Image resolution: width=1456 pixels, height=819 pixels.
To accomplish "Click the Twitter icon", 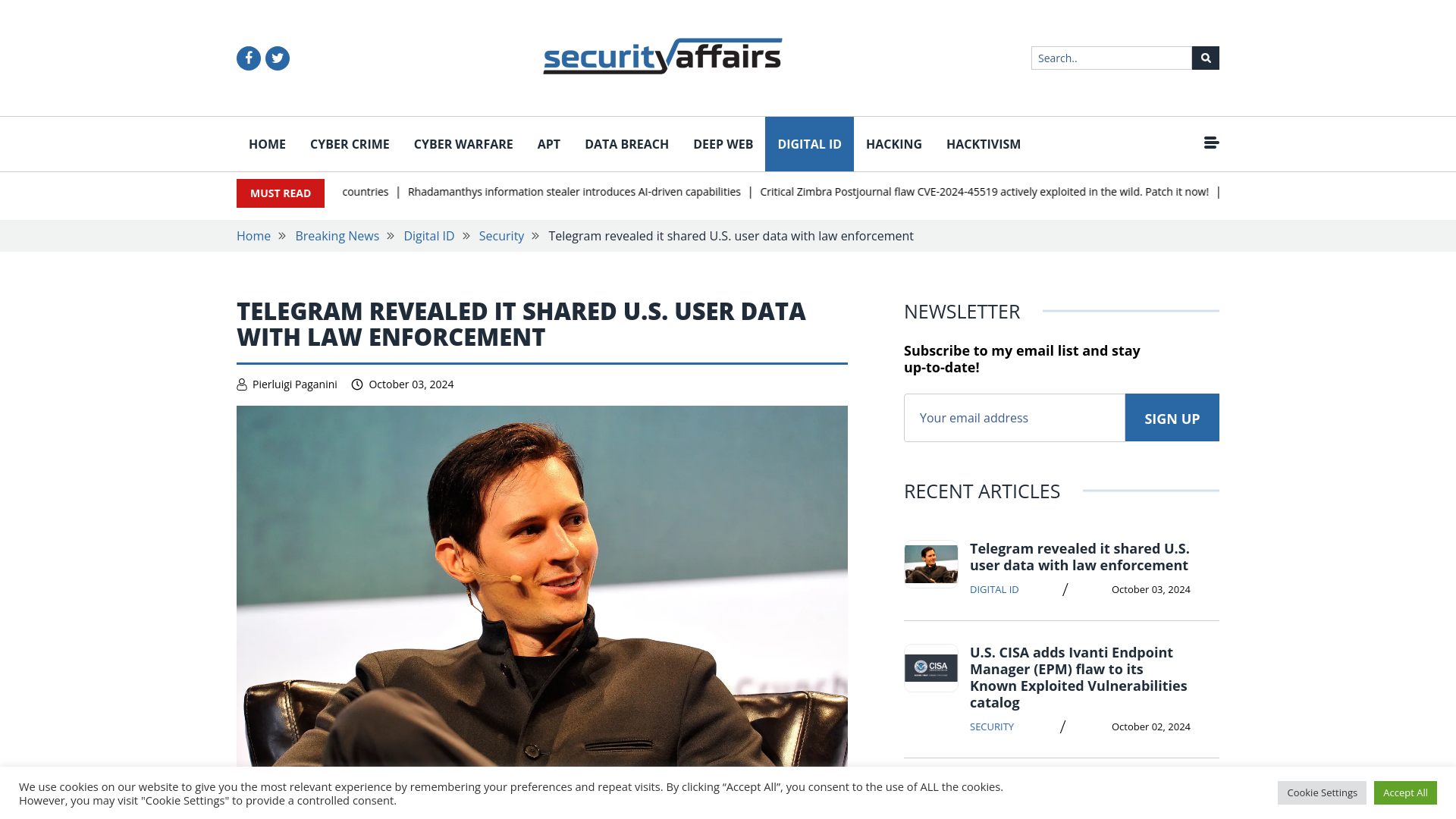I will pos(277,58).
